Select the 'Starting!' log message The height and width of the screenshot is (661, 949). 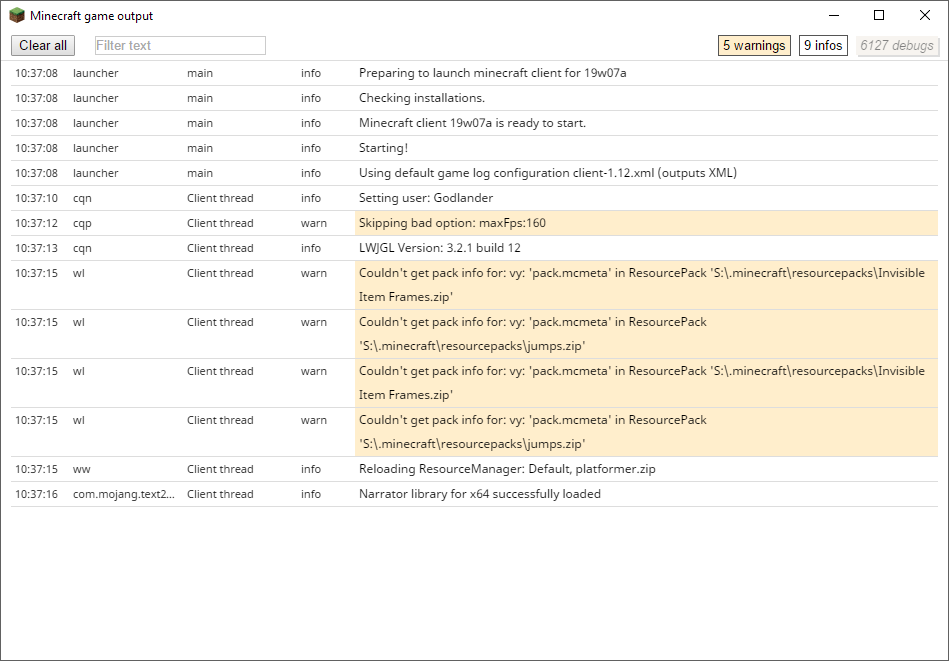[x=383, y=148]
